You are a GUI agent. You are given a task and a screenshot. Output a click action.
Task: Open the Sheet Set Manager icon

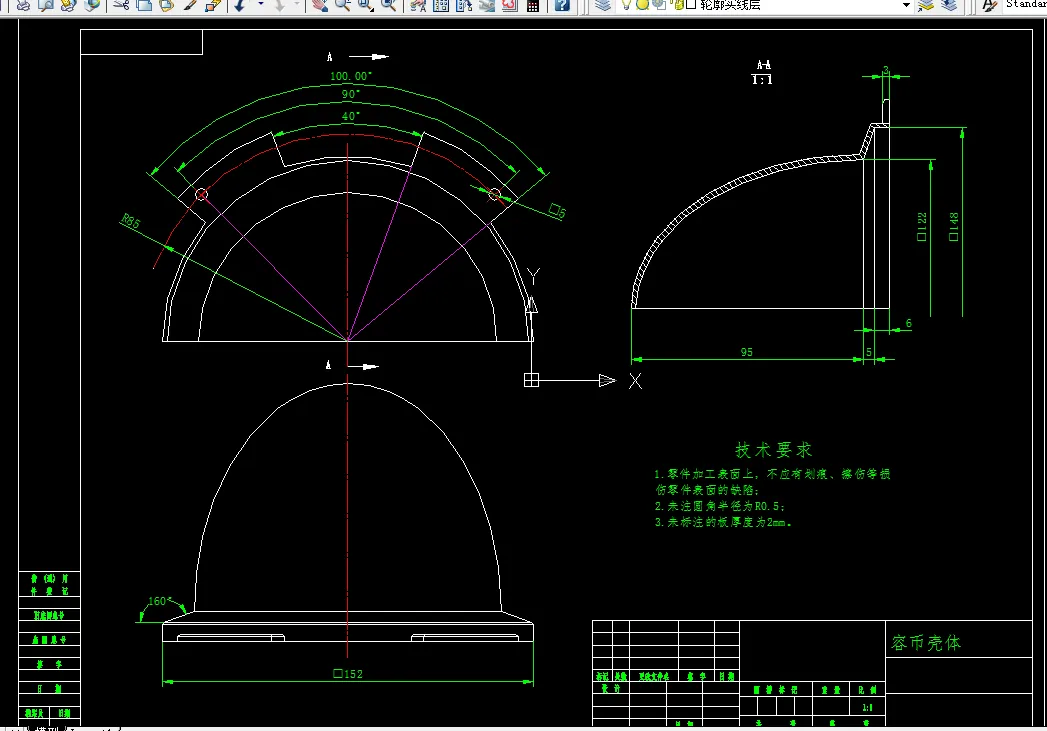(487, 5)
